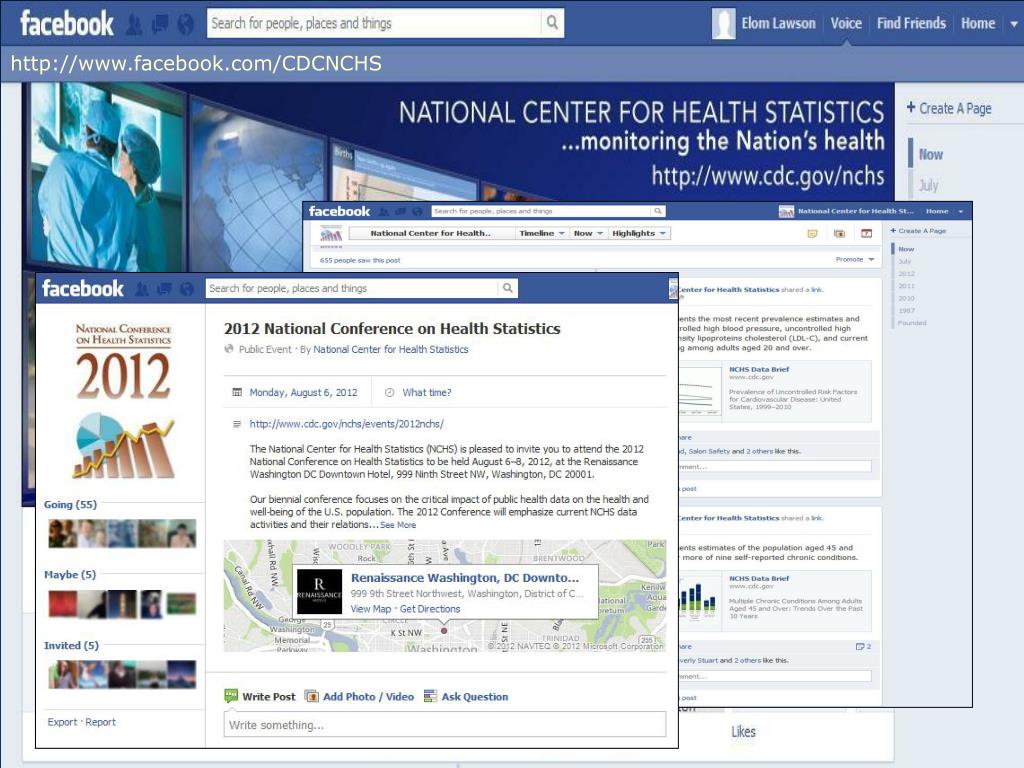Viewport: 1024px width, 768px height.
Task: Click Elom Lawson name in top bar
Action: tap(778, 24)
